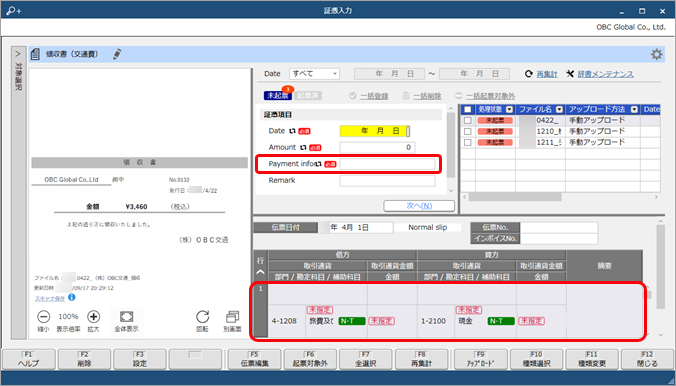676x386 pixels.
Task: Click F11 種類変更 function key
Action: point(592,359)
